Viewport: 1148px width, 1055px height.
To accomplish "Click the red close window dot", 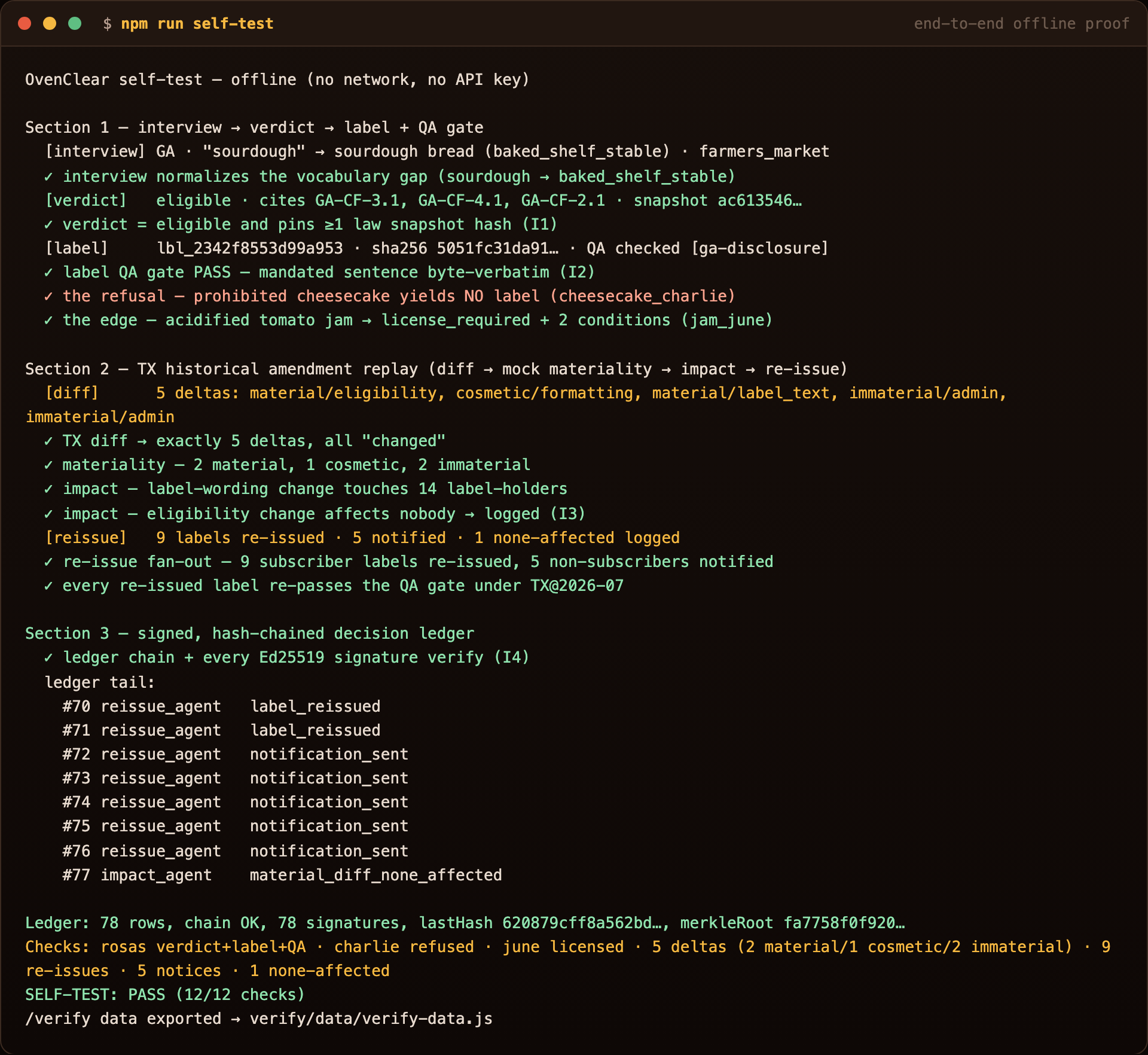I will (25, 23).
